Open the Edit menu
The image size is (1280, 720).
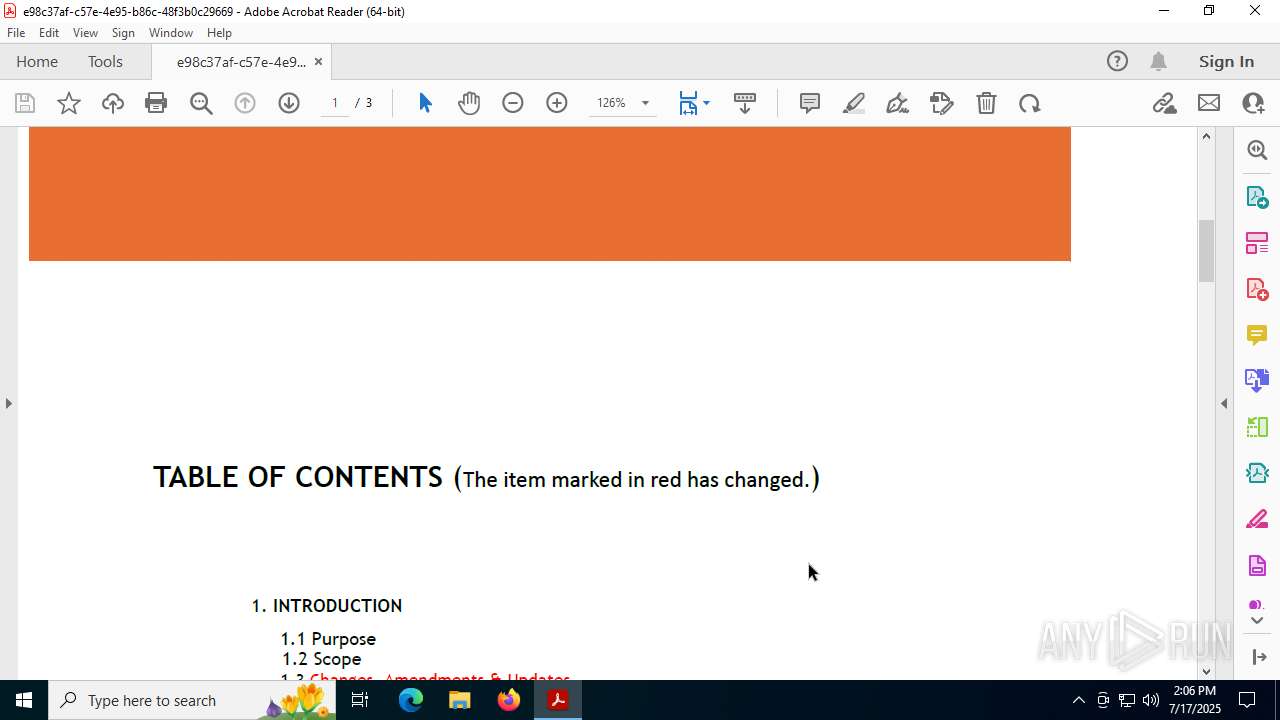(x=49, y=33)
